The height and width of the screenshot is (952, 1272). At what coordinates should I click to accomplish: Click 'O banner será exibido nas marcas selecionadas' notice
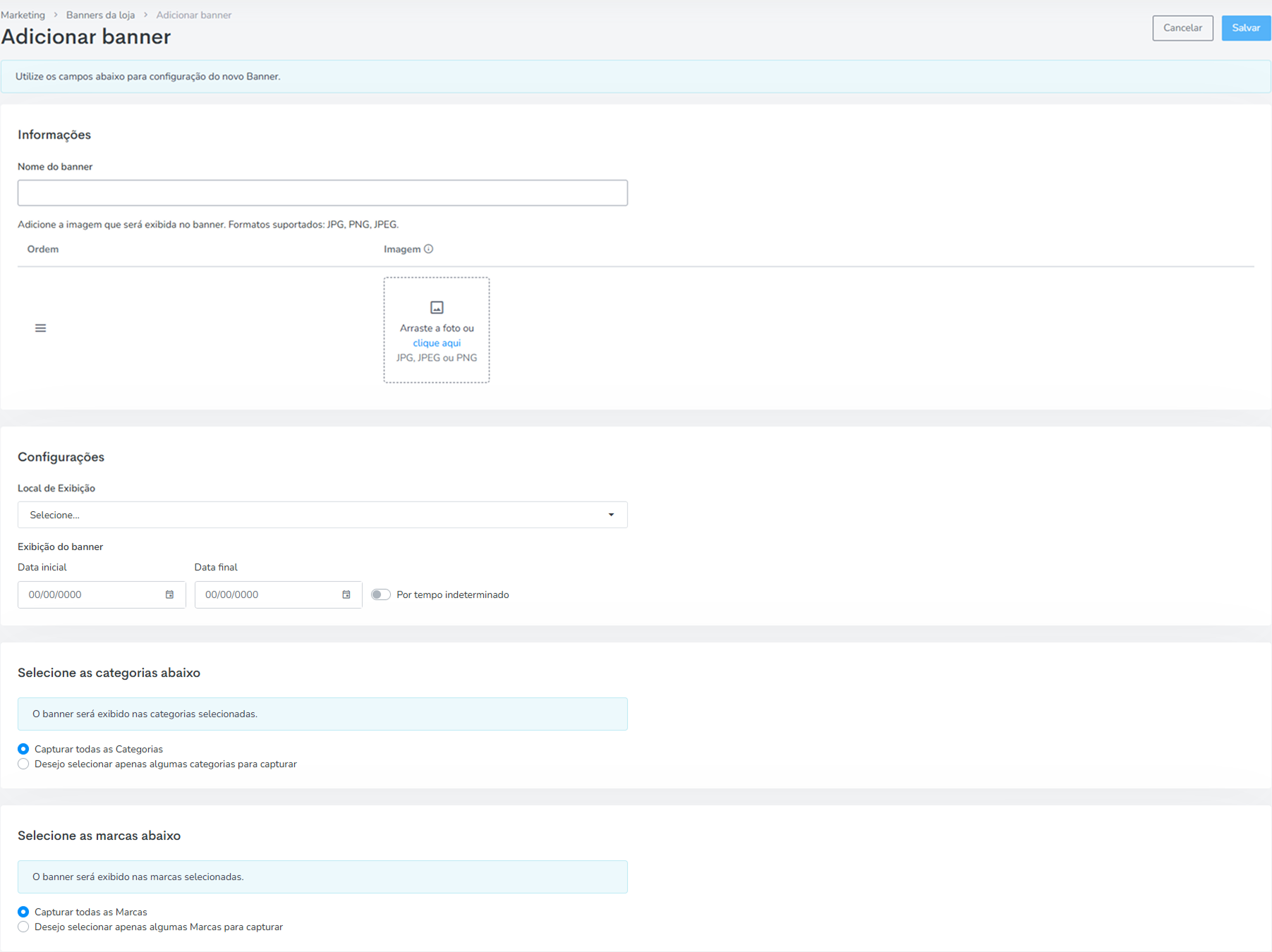point(322,877)
